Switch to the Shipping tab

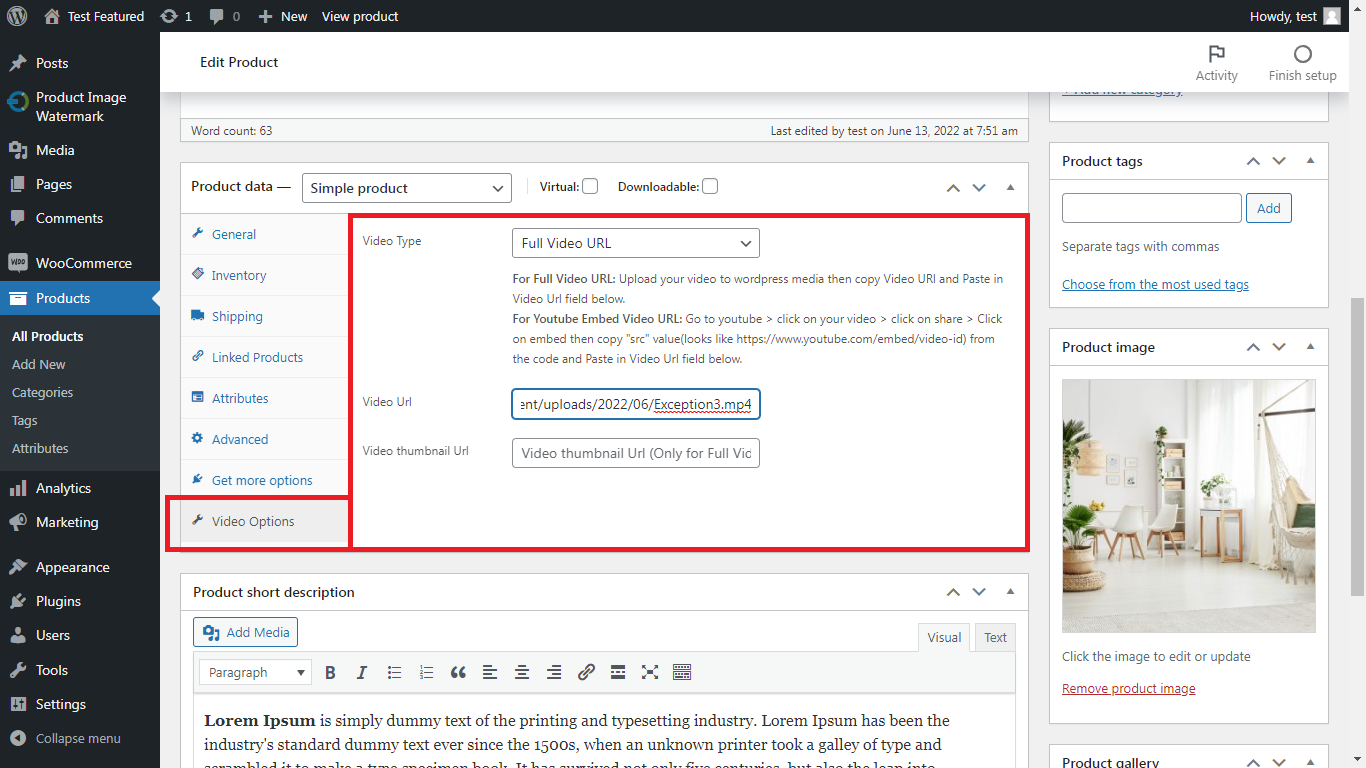[x=264, y=316]
